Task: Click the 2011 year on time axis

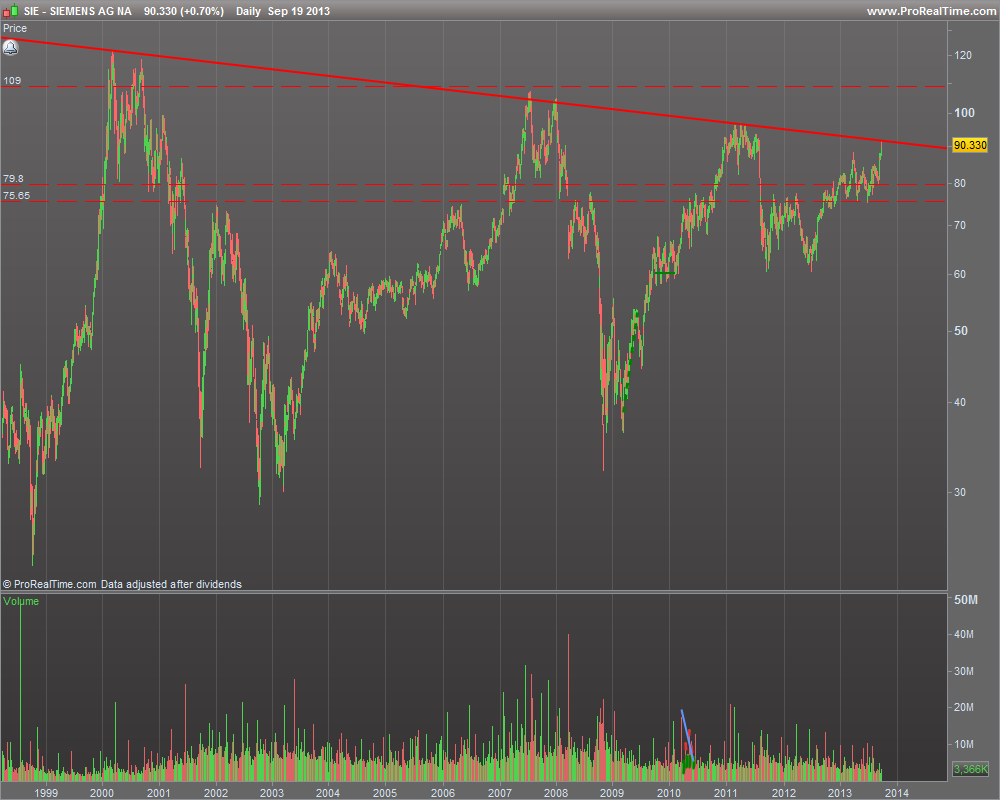Action: tap(726, 792)
